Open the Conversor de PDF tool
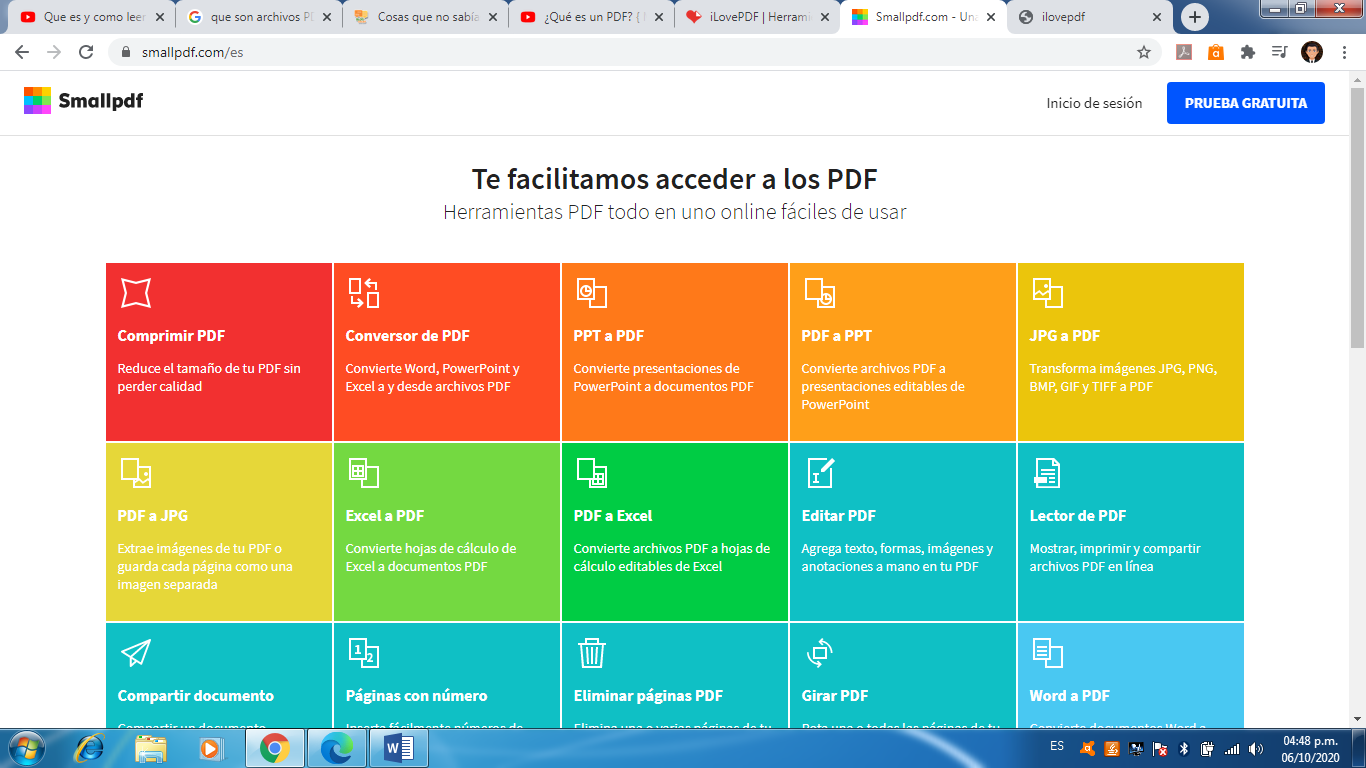This screenshot has width=1366, height=768. [x=446, y=352]
